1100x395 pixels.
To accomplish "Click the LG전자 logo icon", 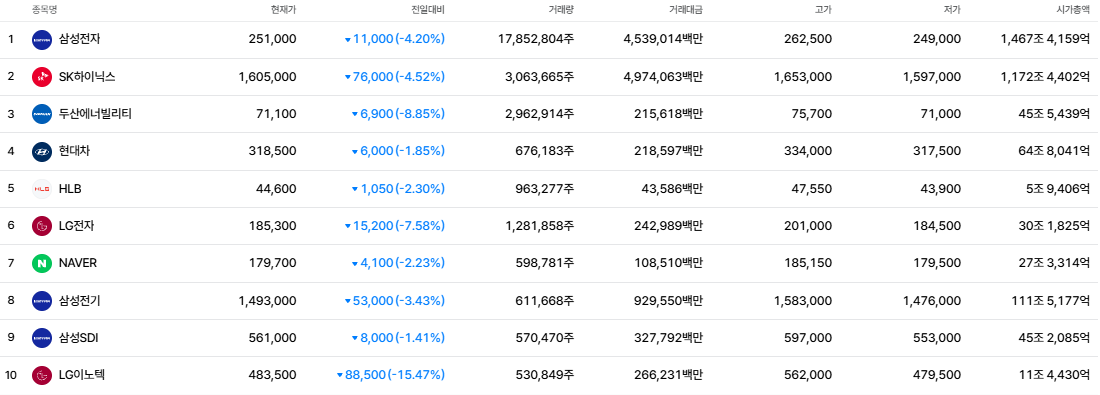I will [42, 226].
